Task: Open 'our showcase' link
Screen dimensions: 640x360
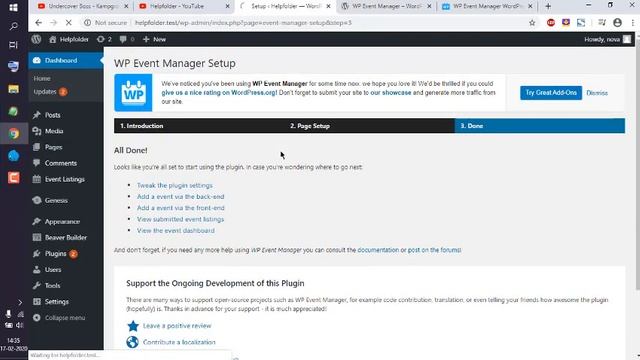Action: (x=391, y=93)
